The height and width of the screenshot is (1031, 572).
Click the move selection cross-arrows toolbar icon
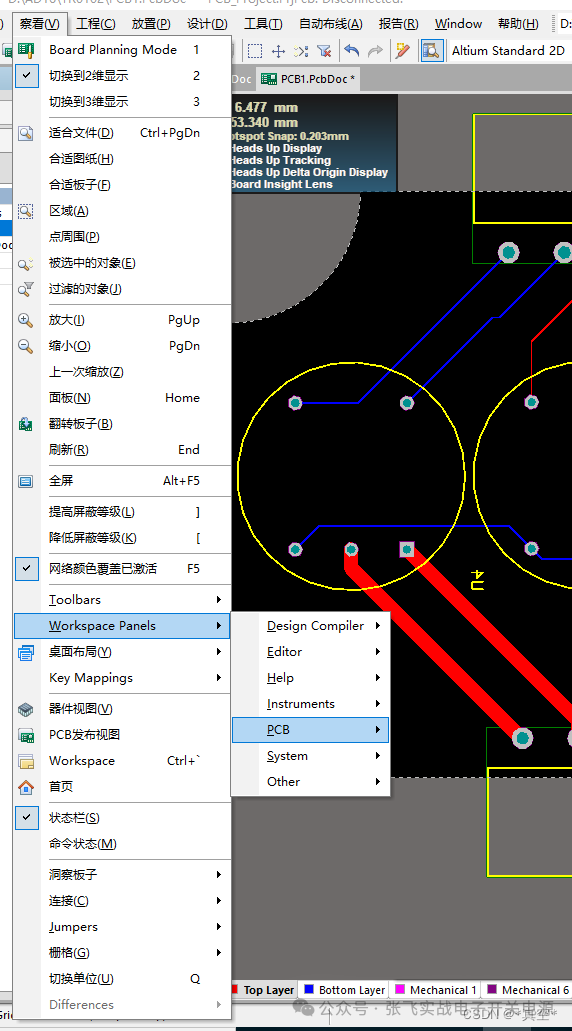click(x=278, y=51)
